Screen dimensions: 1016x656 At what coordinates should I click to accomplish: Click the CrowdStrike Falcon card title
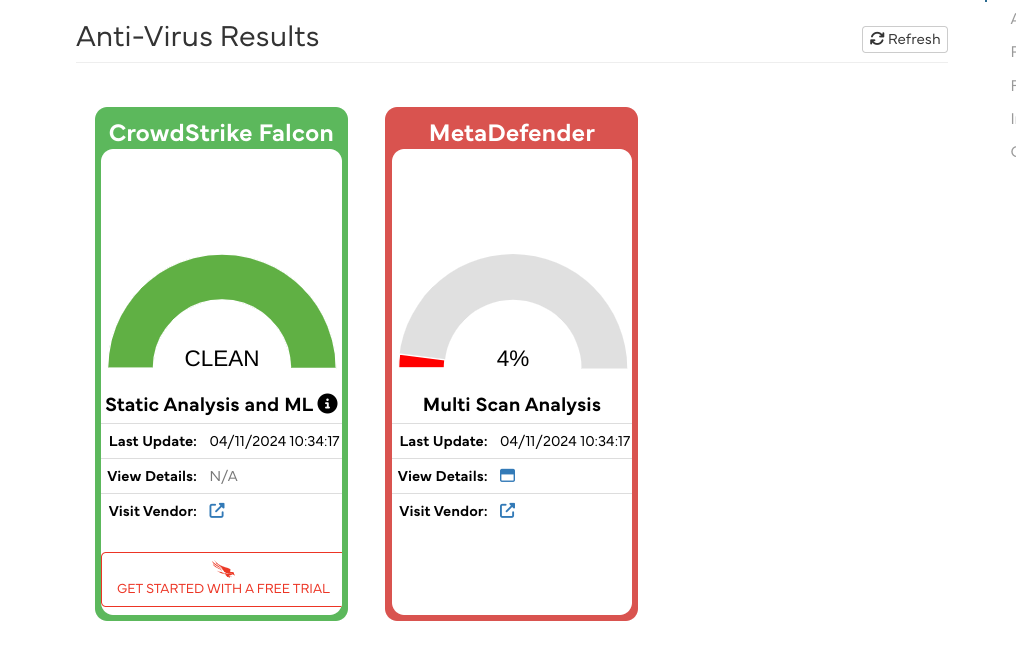[x=221, y=133]
